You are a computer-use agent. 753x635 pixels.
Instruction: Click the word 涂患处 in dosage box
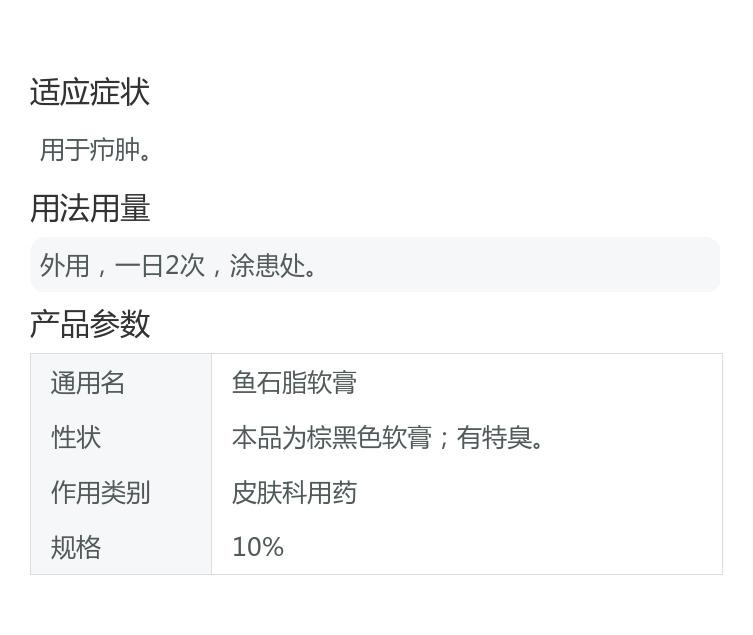click(267, 265)
